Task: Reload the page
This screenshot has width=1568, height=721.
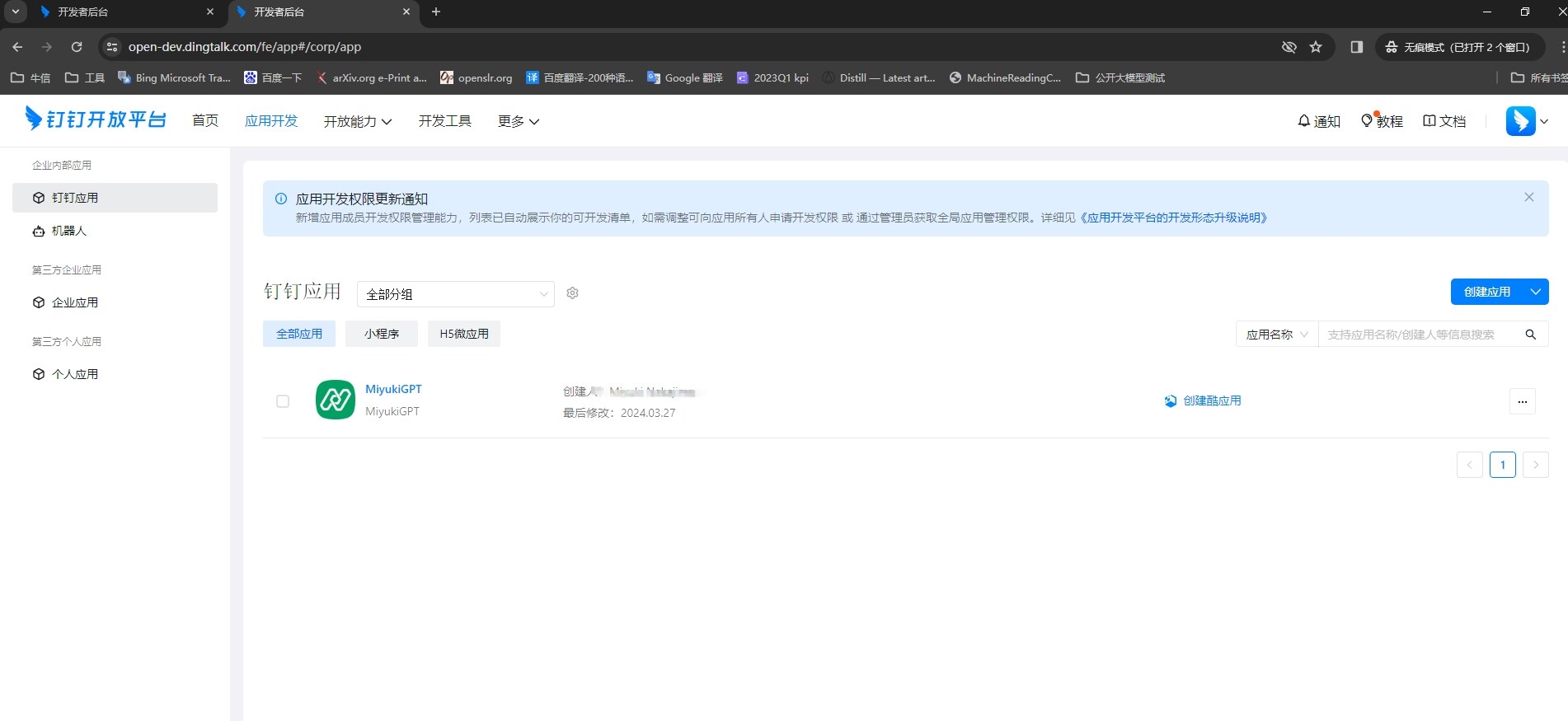Action: click(x=77, y=47)
